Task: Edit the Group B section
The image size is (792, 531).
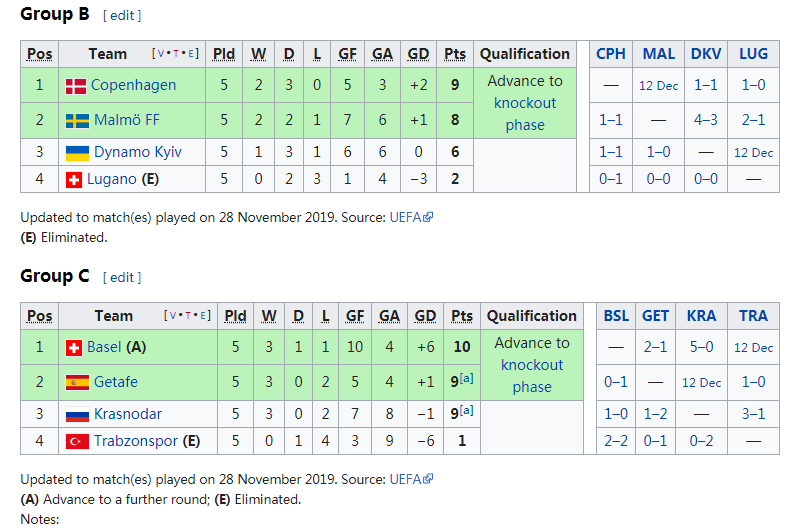Action: [122, 16]
